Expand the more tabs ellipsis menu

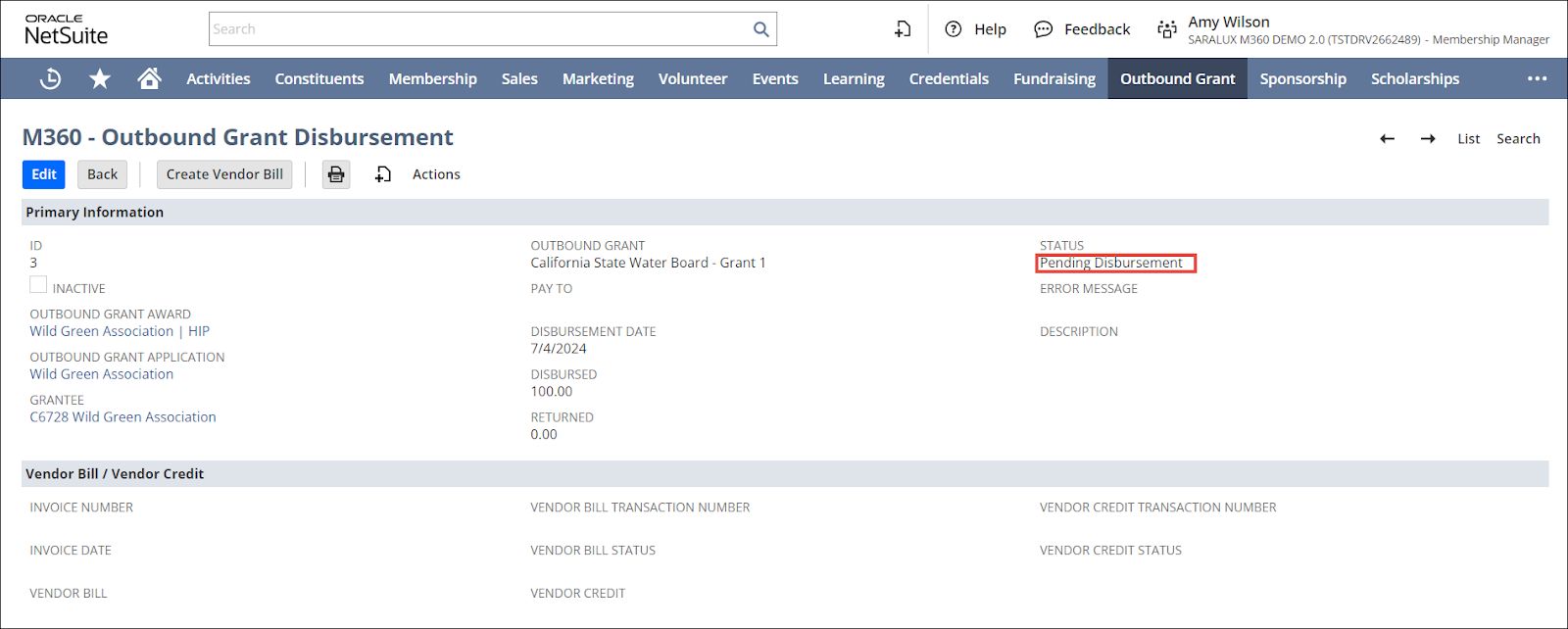[x=1537, y=79]
